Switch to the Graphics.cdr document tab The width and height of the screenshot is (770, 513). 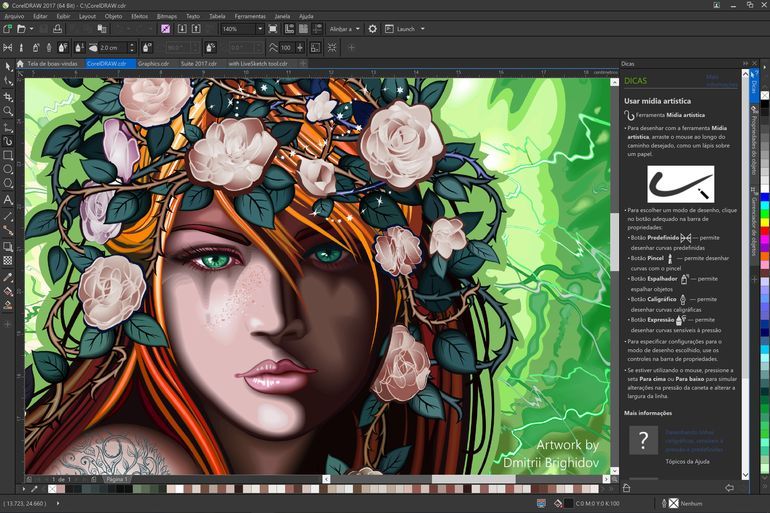[x=153, y=63]
